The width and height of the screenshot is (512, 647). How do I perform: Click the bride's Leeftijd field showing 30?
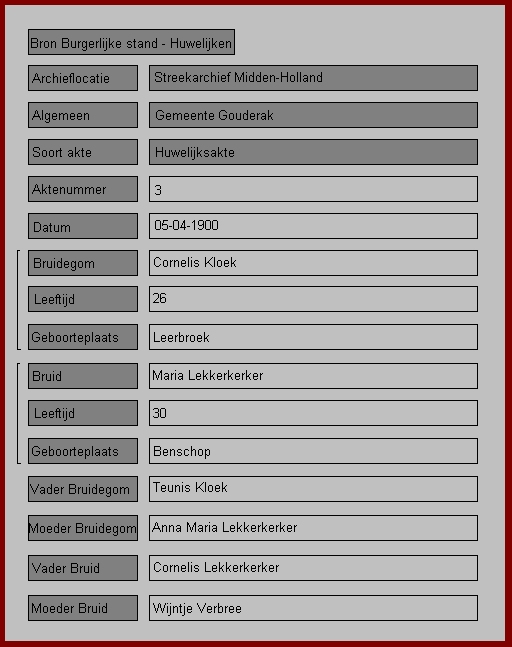click(313, 413)
